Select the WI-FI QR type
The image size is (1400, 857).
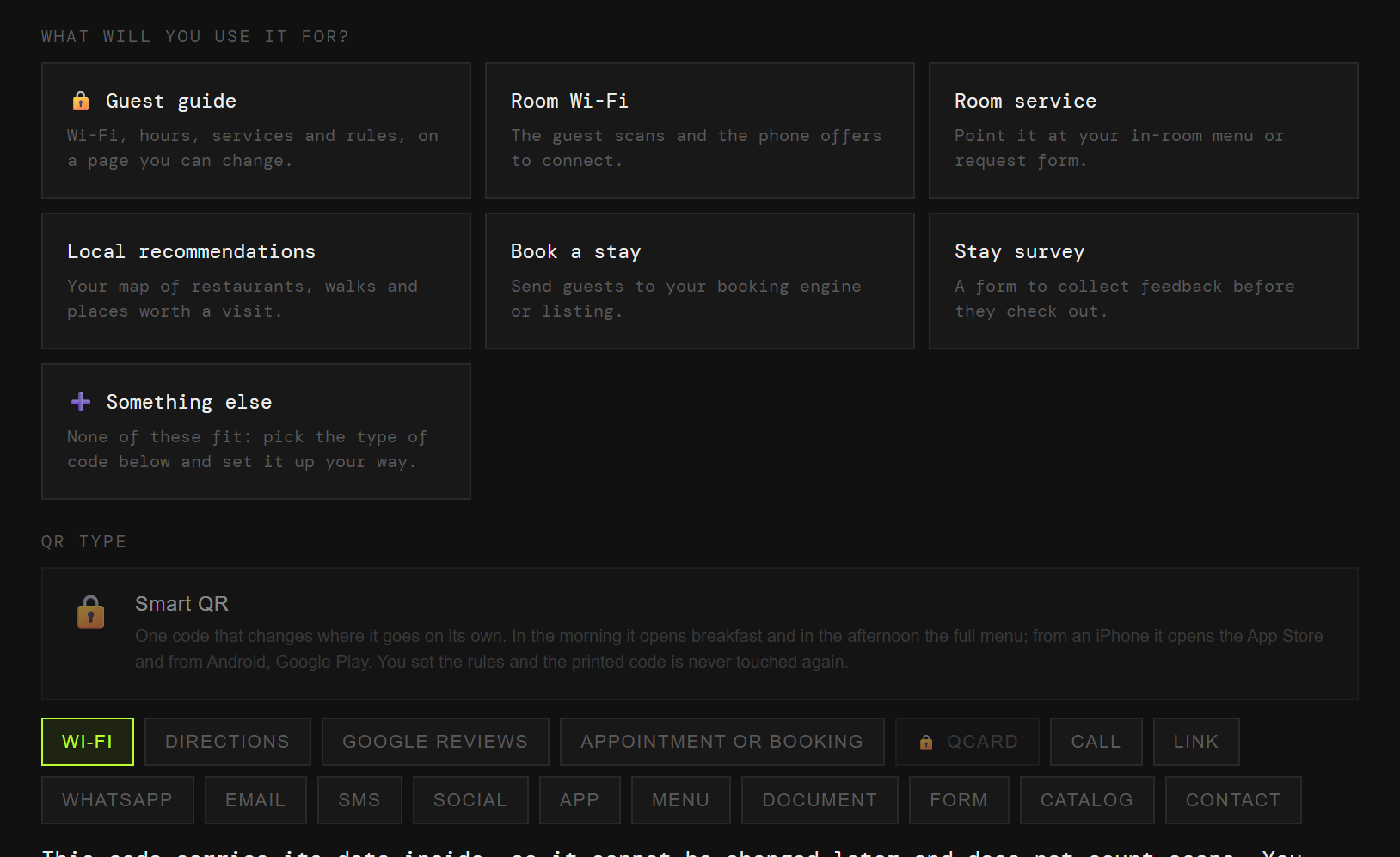[x=88, y=742]
